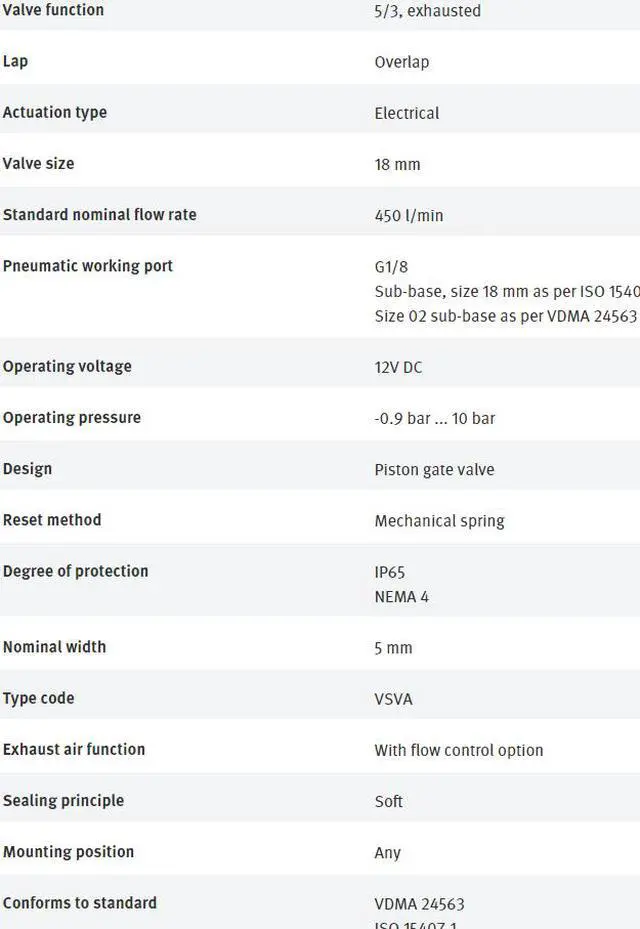Select the "5/3, exhausted" value text
This screenshot has width=640, height=929.
click(427, 11)
